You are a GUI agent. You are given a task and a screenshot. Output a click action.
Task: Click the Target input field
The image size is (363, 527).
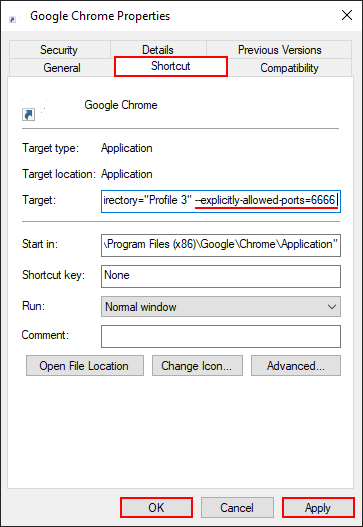click(x=221, y=201)
